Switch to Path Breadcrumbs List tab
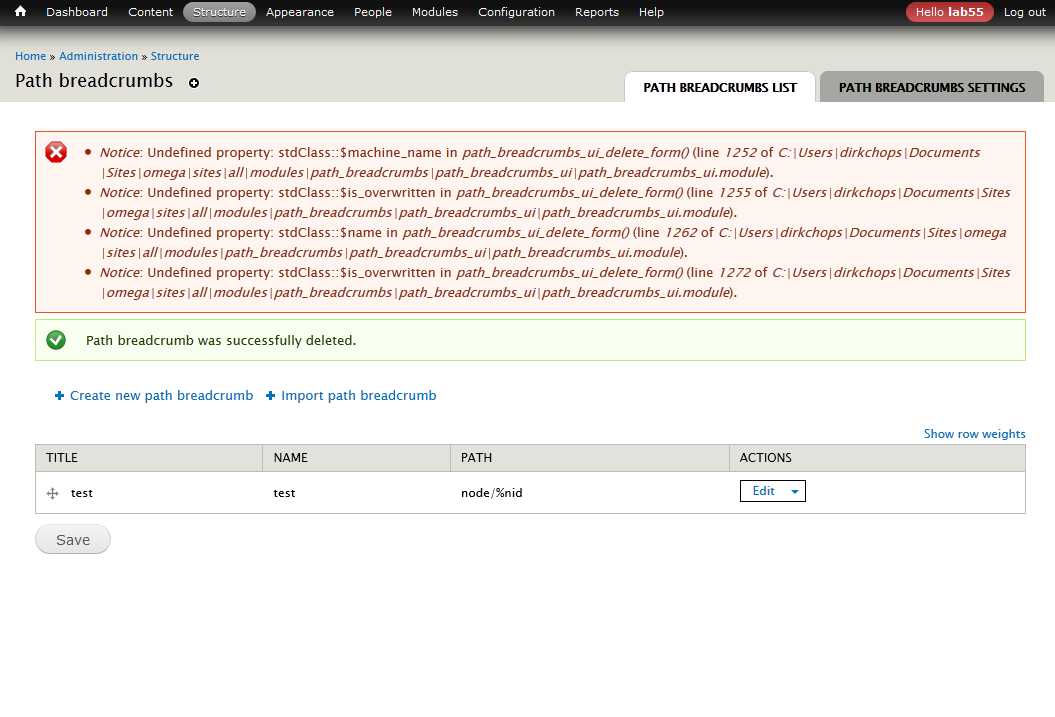 pos(720,87)
